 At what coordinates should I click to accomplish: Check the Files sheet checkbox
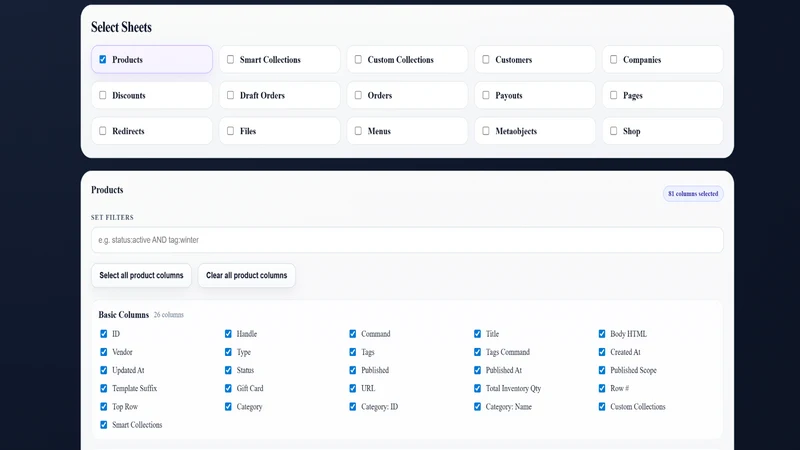(x=231, y=131)
